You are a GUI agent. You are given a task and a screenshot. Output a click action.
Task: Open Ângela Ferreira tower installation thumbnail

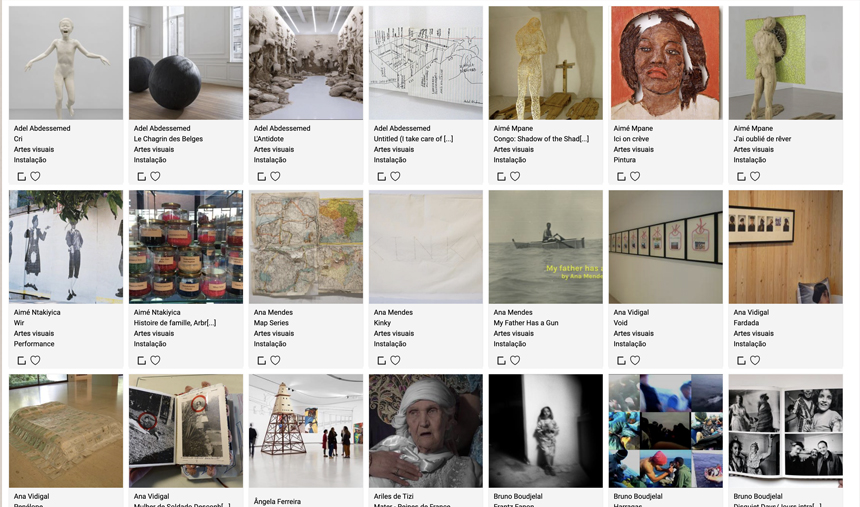point(306,431)
